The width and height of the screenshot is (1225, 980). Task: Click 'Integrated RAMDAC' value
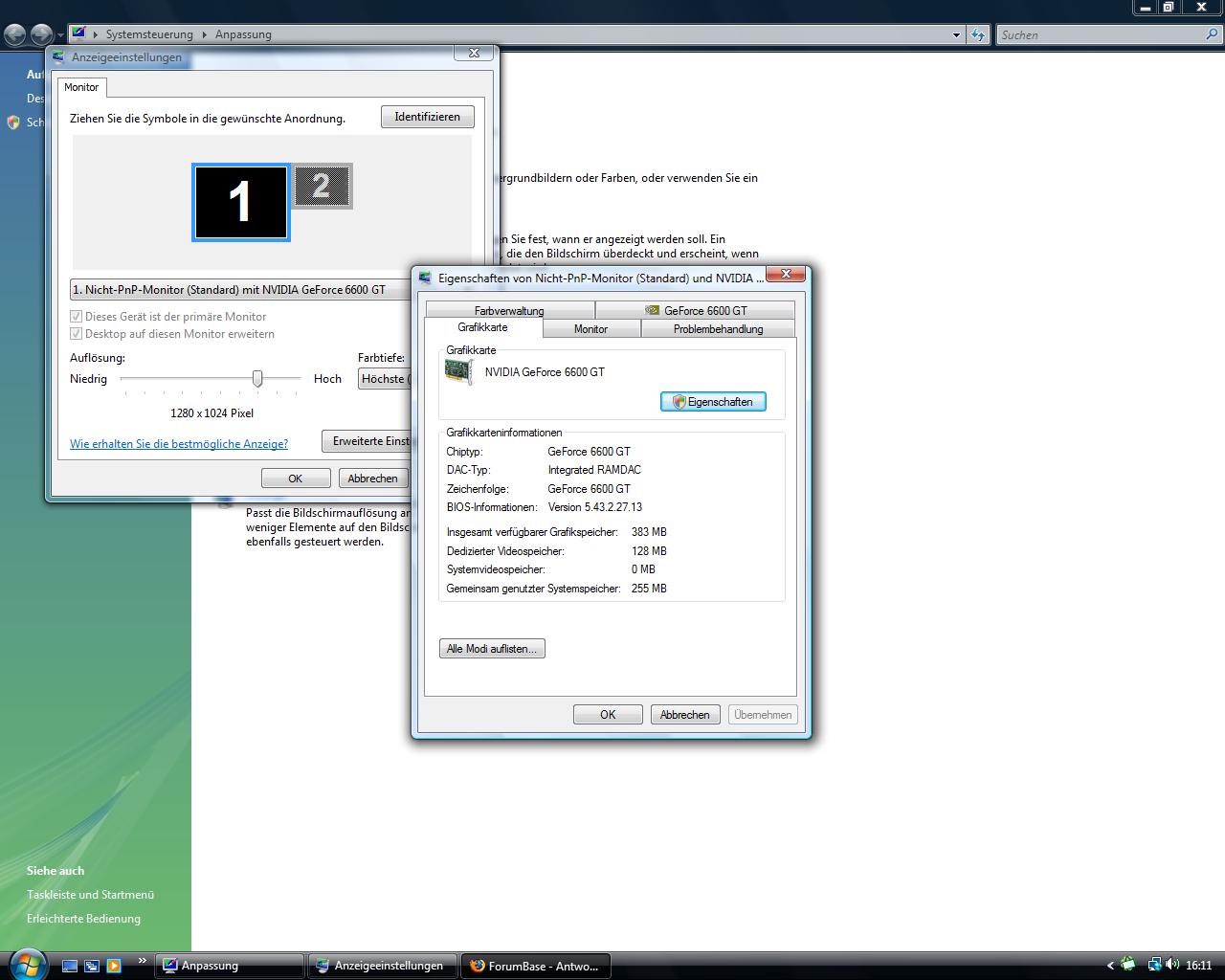click(x=594, y=470)
